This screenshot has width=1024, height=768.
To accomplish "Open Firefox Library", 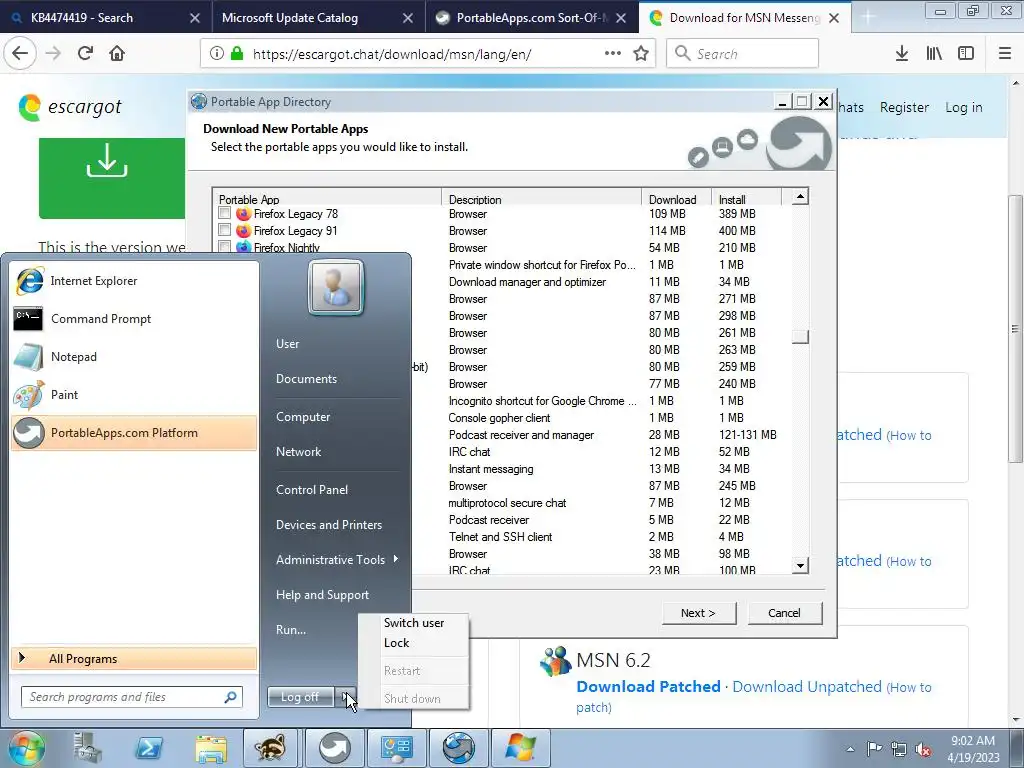I will [x=934, y=54].
